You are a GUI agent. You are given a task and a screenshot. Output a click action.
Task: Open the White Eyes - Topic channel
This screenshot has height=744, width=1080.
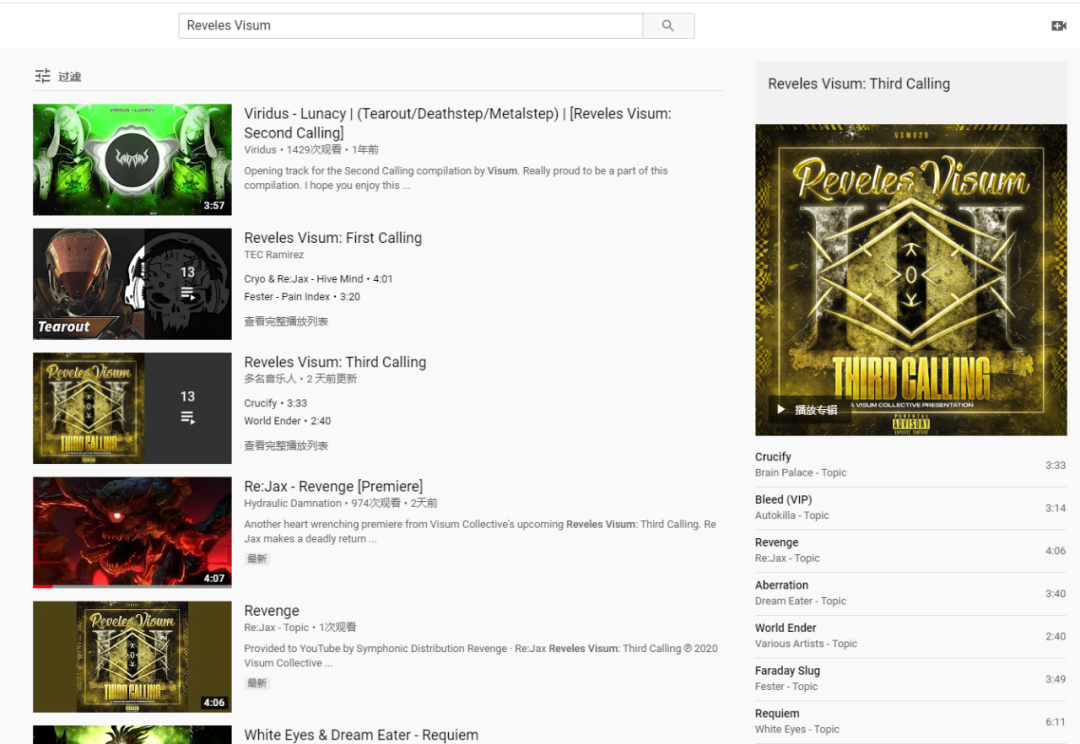coord(797,729)
